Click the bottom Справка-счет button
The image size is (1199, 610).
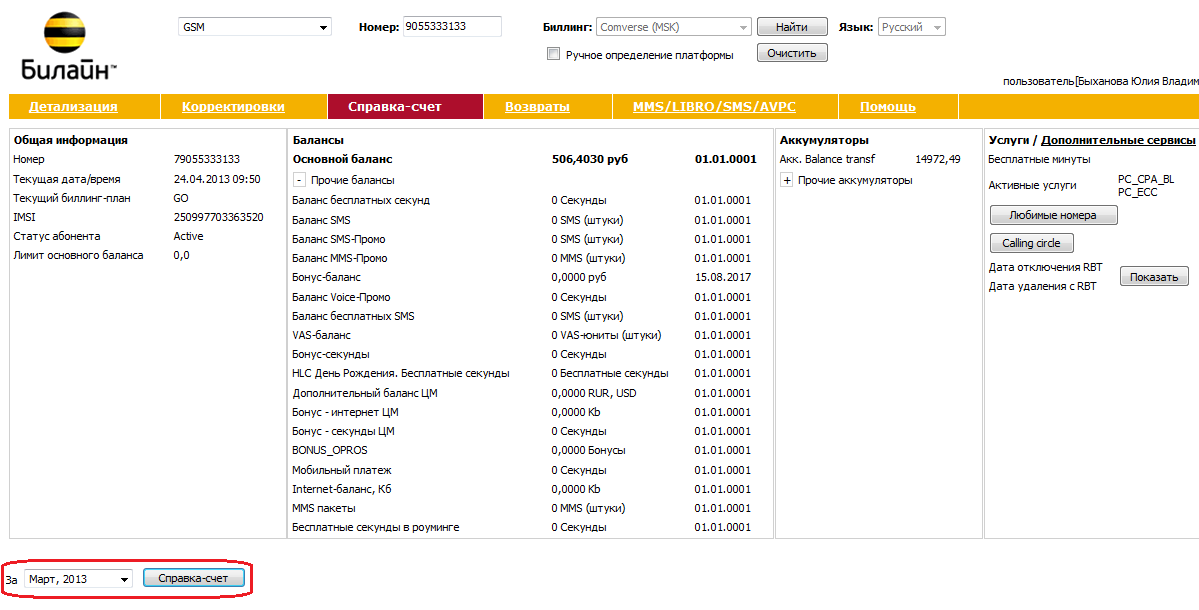pyautogui.click(x=193, y=579)
